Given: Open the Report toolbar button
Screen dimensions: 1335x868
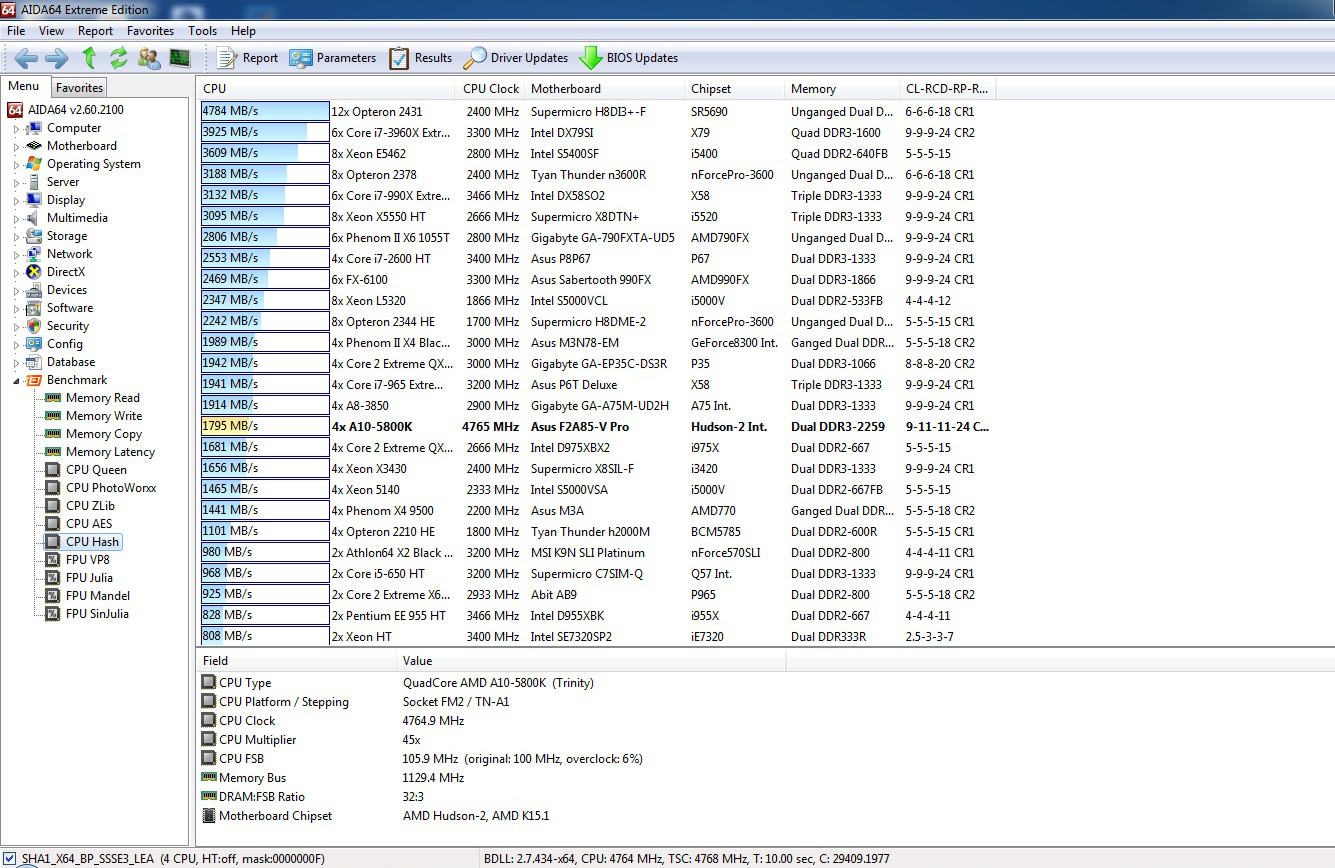Looking at the screenshot, I should pos(247,58).
